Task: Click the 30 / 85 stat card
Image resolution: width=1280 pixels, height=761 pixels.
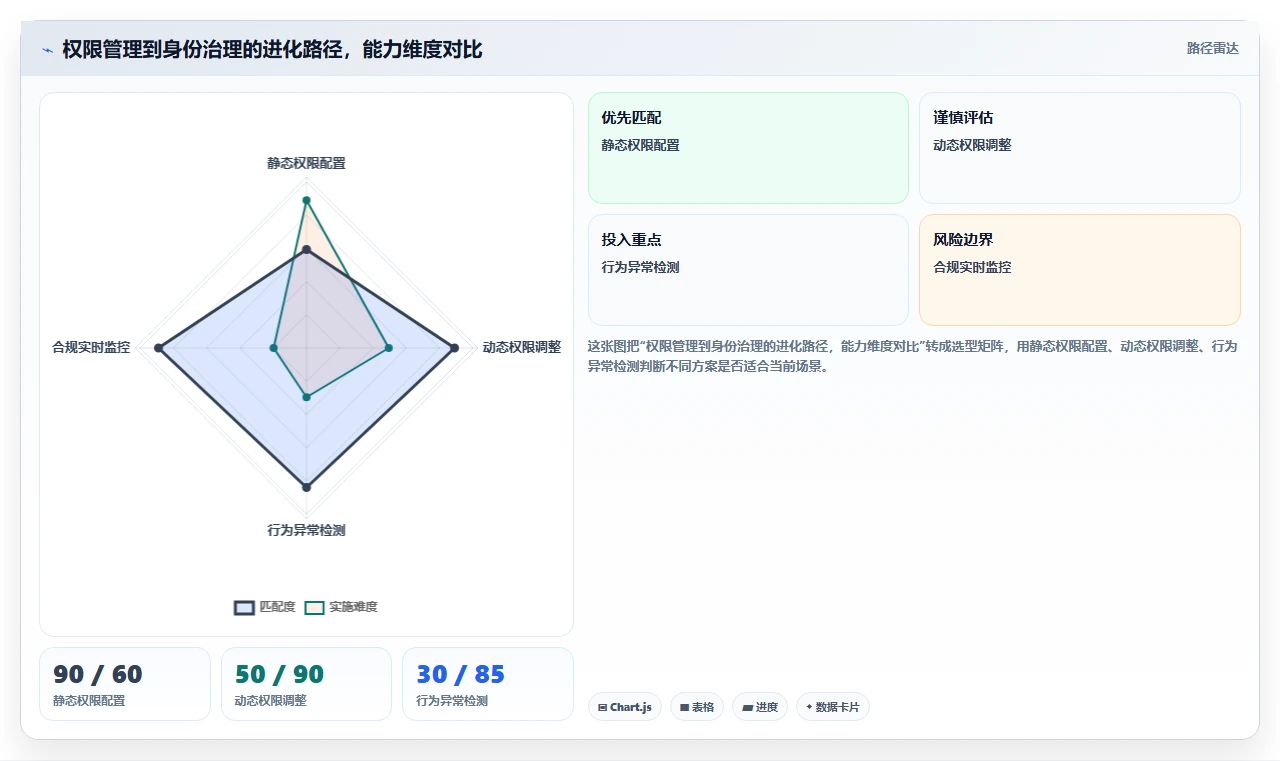Action: pyautogui.click(x=488, y=684)
